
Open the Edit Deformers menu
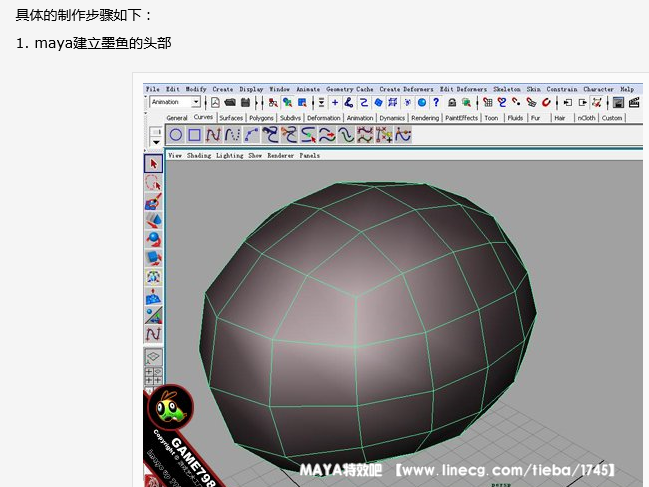point(463,89)
